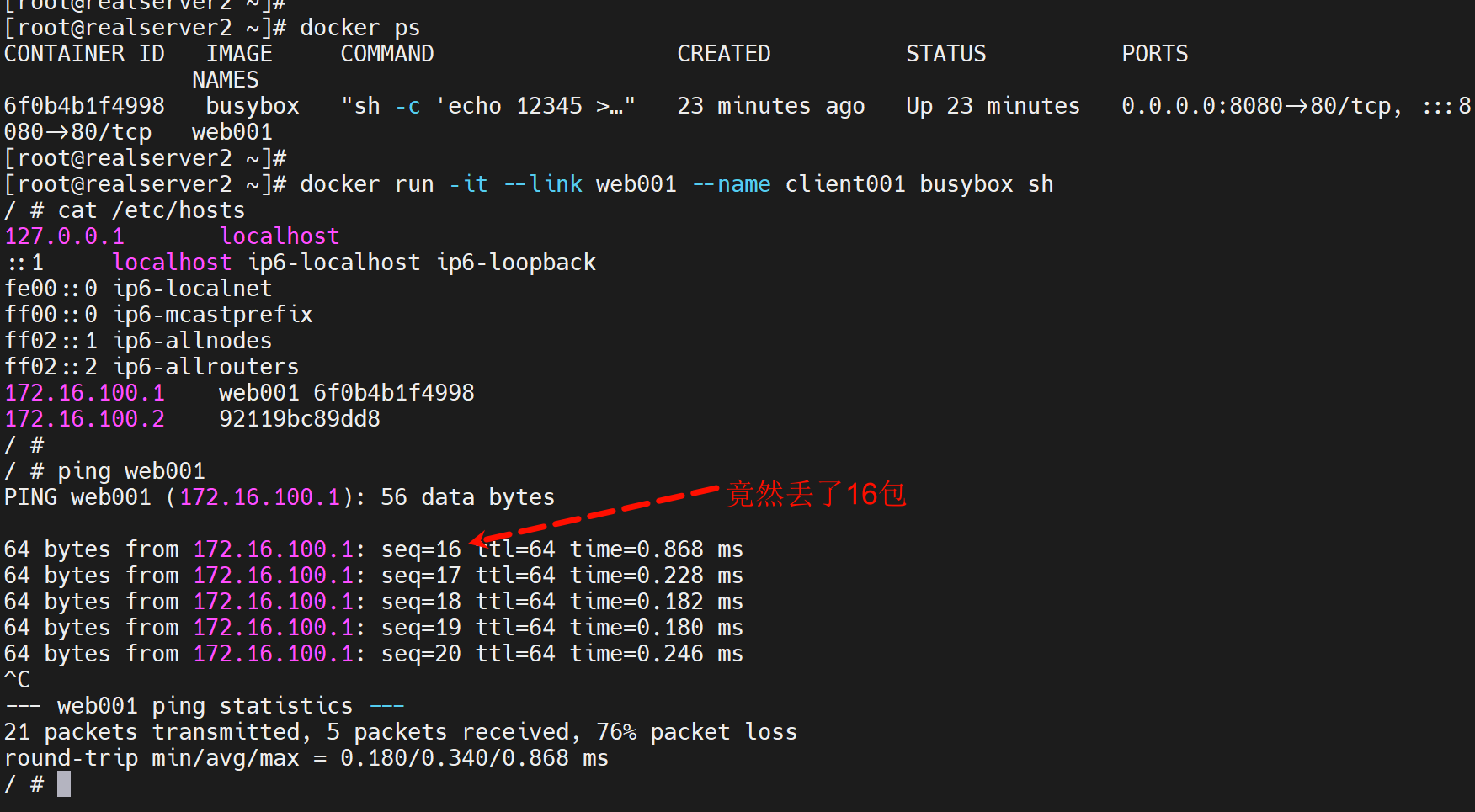Screen dimensions: 1475x812
Task: Click the CREATED column header
Action: pyautogui.click(x=723, y=54)
